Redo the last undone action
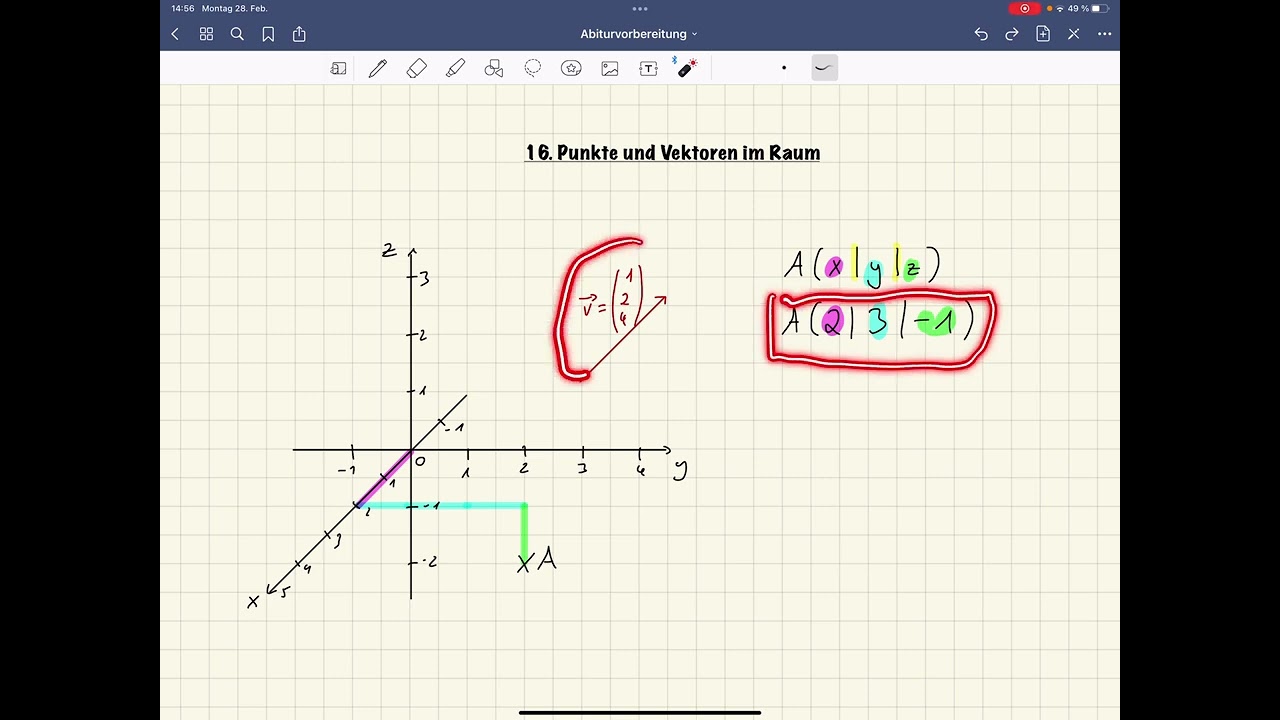Image resolution: width=1280 pixels, height=720 pixels. (1012, 34)
